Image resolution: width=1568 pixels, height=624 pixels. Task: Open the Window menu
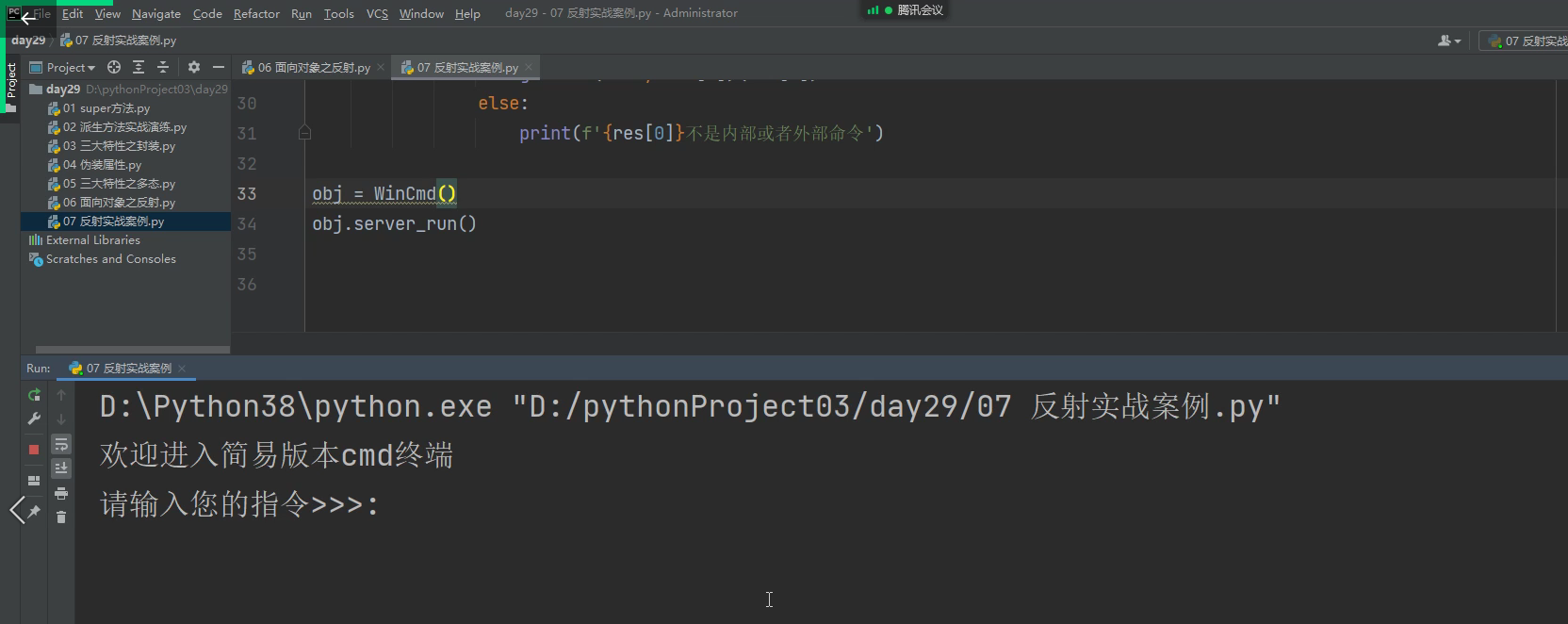421,13
